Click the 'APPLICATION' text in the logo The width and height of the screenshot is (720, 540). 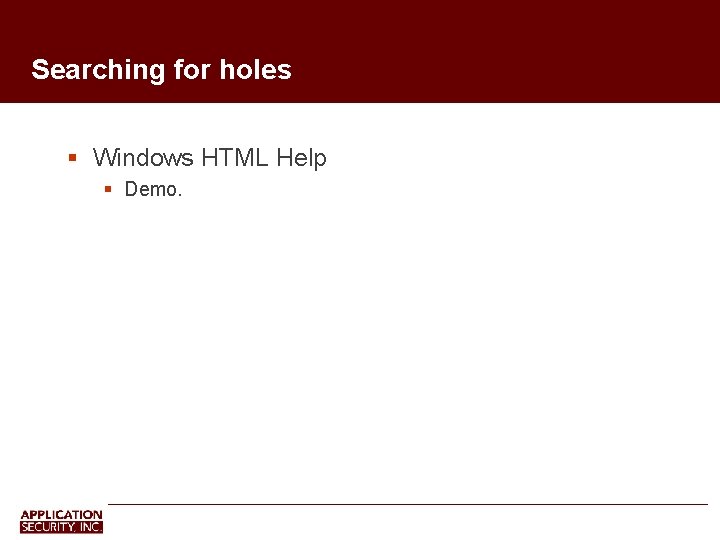click(62, 515)
